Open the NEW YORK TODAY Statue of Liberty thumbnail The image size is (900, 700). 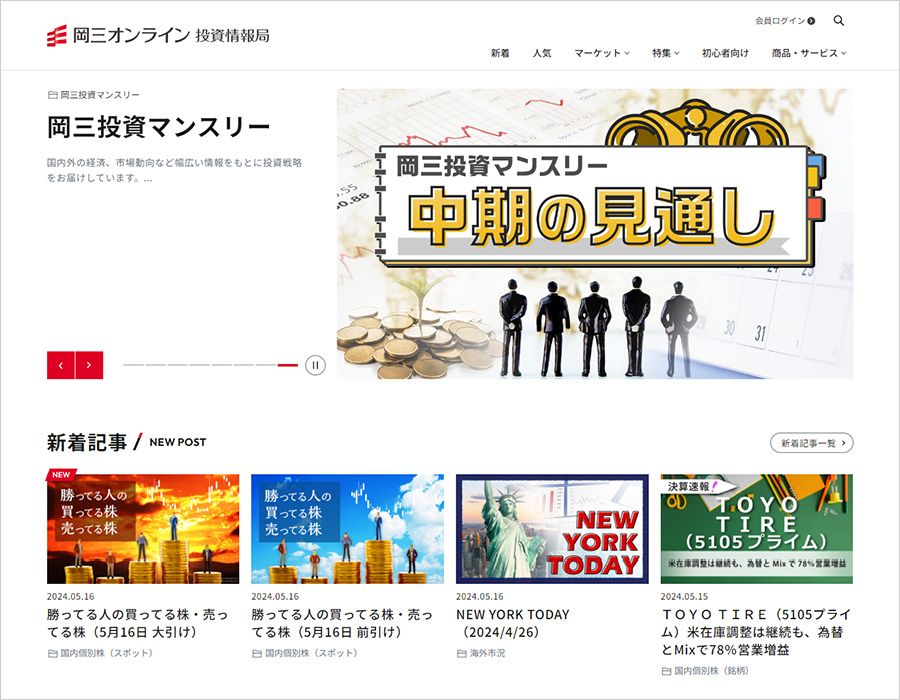552,528
